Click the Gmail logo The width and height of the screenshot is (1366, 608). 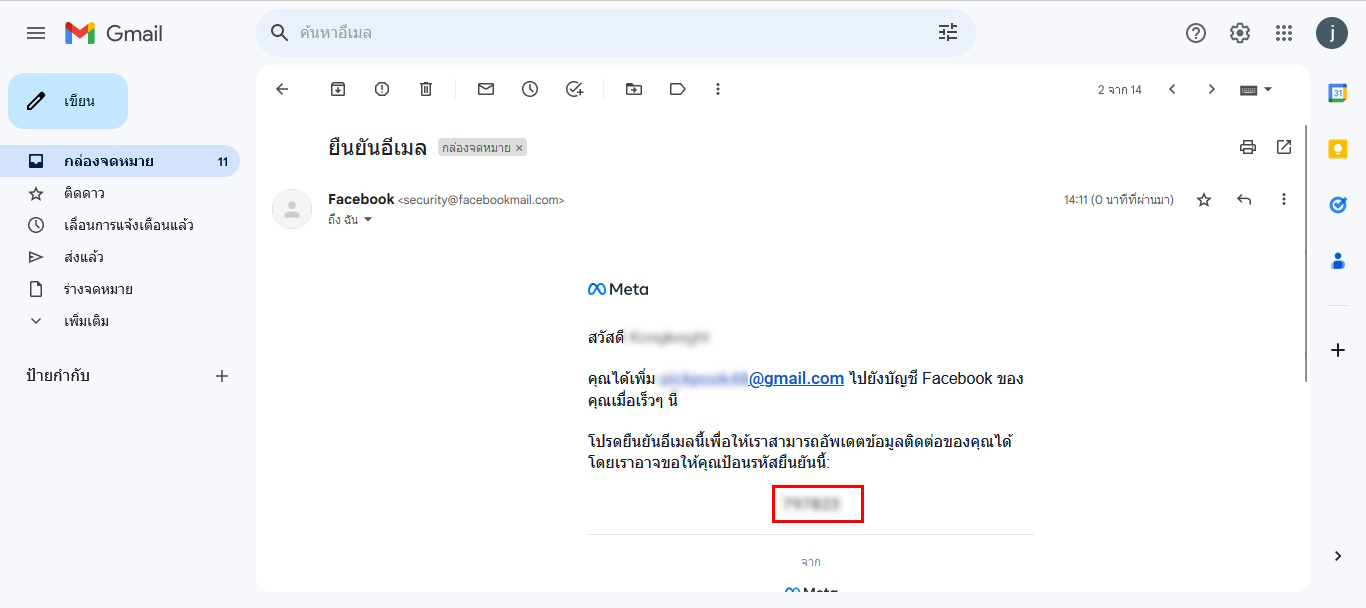click(x=114, y=33)
